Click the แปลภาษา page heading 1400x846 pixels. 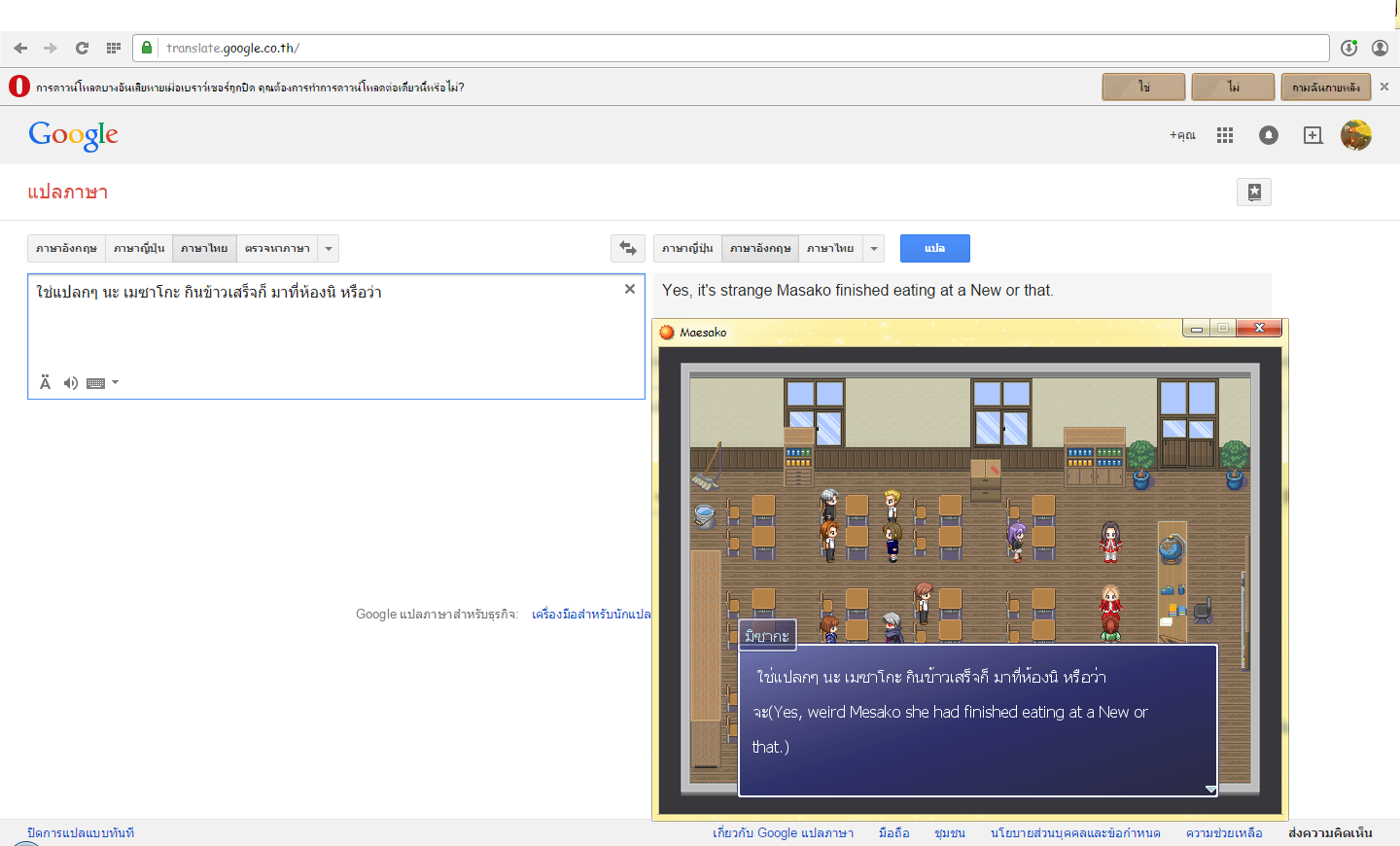pyautogui.click(x=68, y=192)
